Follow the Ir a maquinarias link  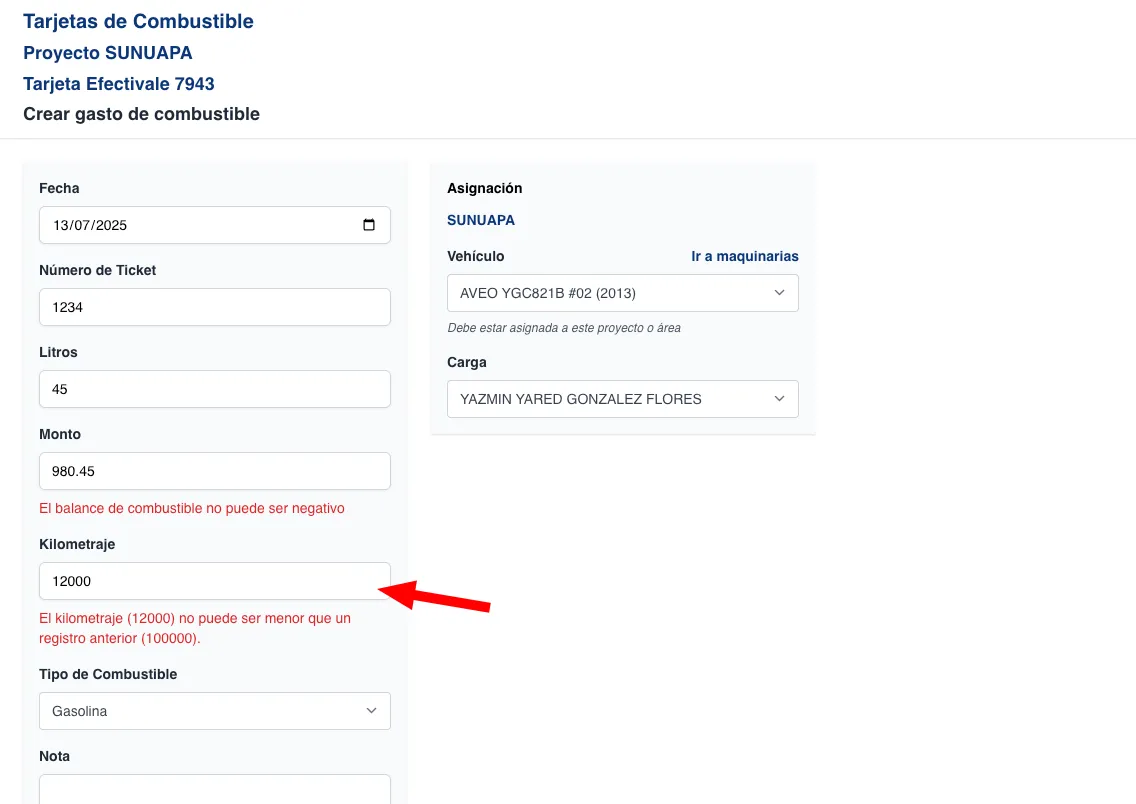point(744,256)
